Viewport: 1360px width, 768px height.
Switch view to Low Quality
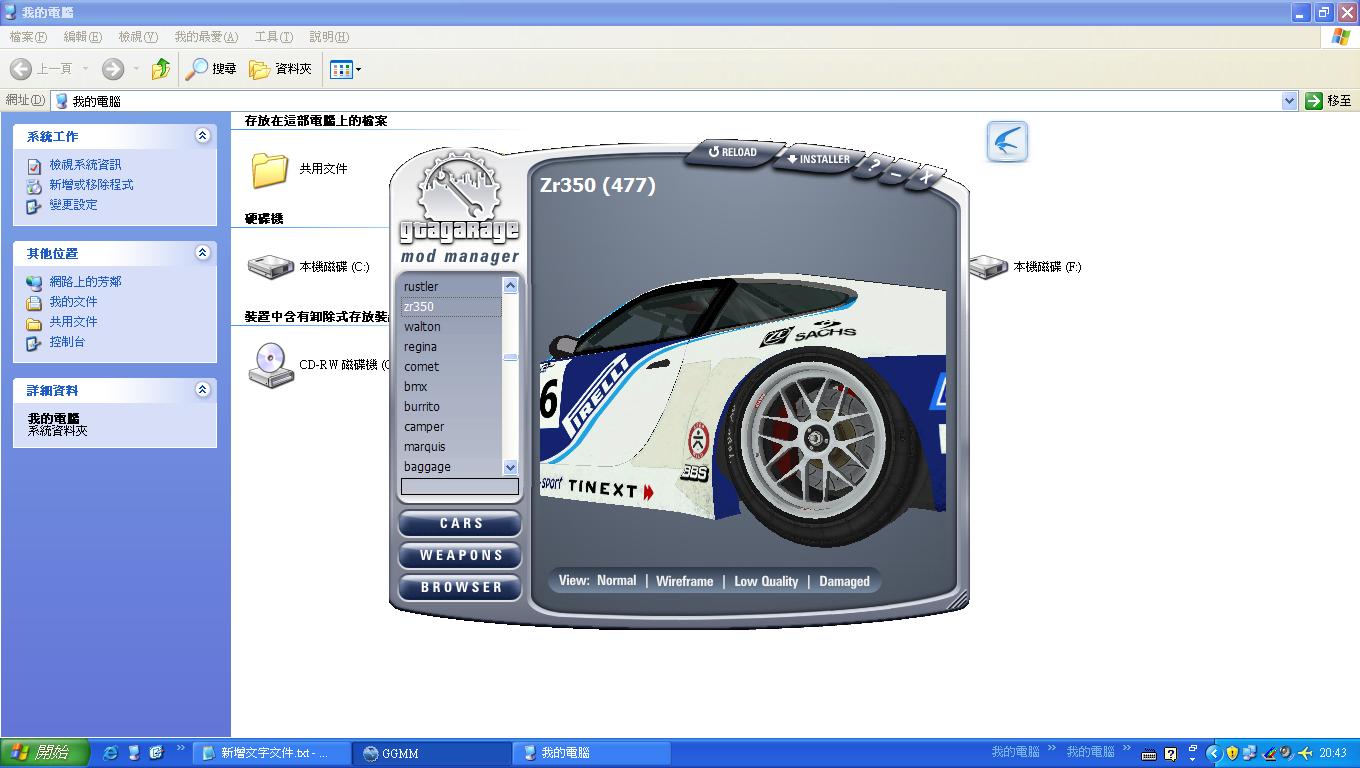pyautogui.click(x=766, y=581)
